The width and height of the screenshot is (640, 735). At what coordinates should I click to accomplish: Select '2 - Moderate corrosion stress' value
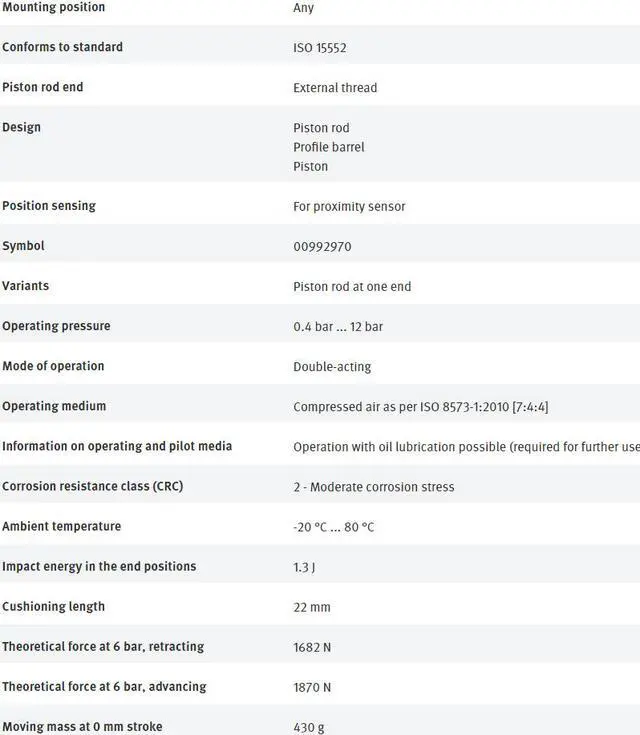[x=373, y=487]
